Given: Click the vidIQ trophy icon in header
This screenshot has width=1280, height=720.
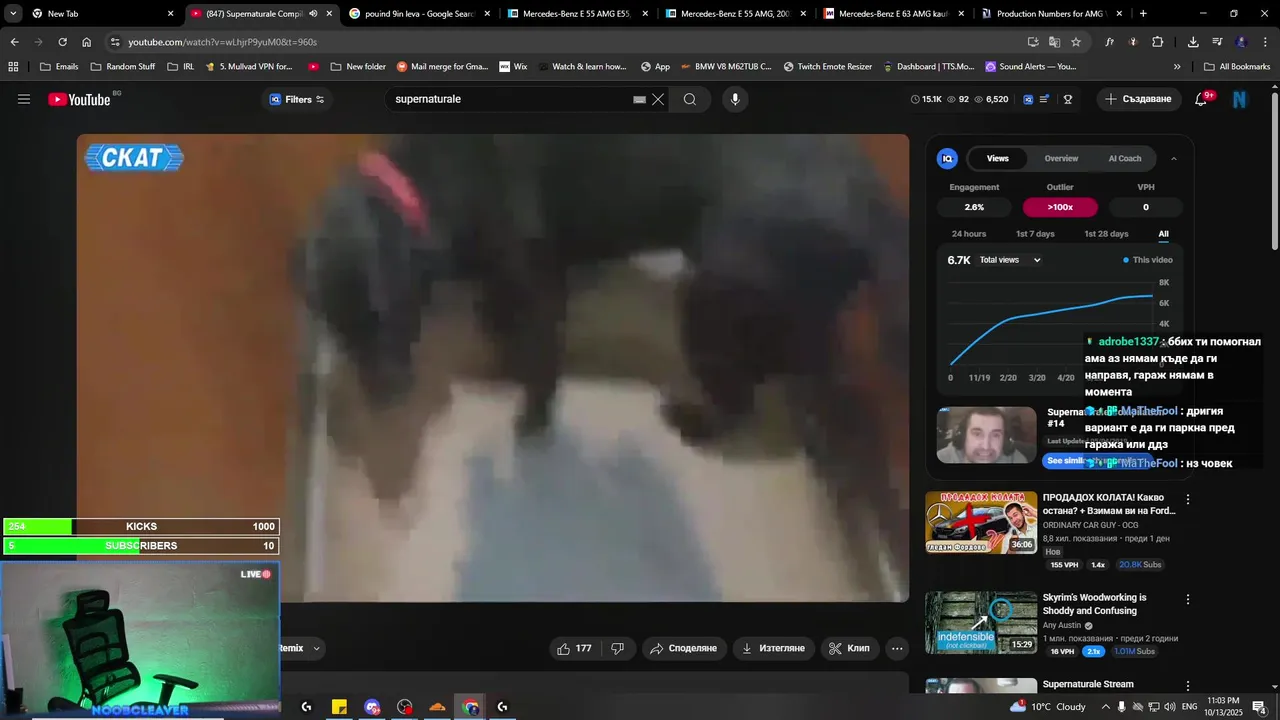Looking at the screenshot, I should click(x=1068, y=99).
